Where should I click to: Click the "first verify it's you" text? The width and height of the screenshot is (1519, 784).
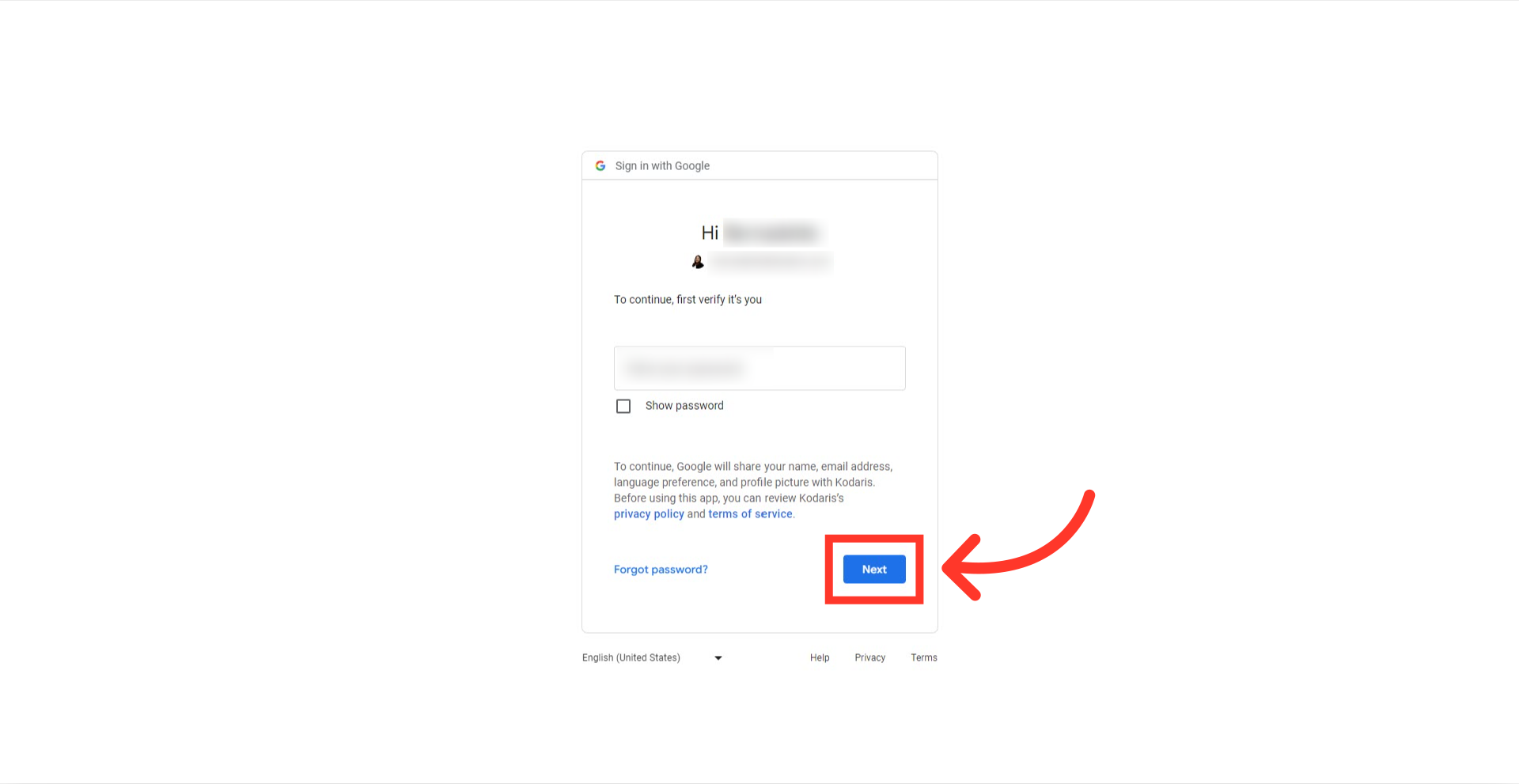[x=719, y=299]
